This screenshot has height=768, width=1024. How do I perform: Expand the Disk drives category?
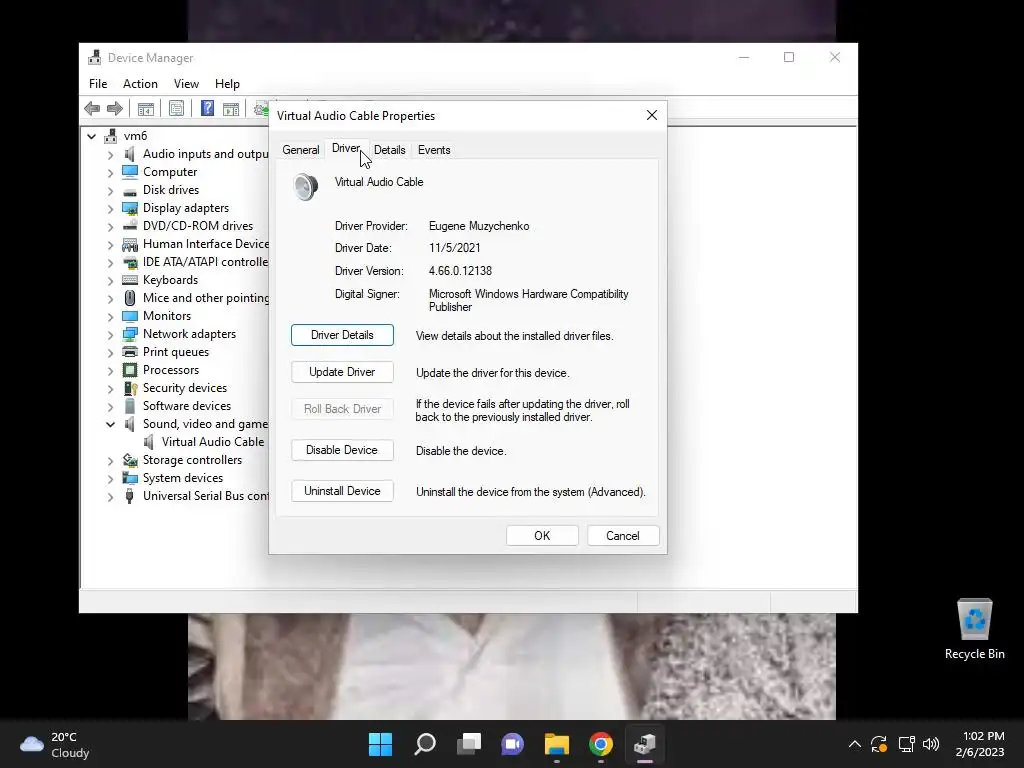(110, 191)
